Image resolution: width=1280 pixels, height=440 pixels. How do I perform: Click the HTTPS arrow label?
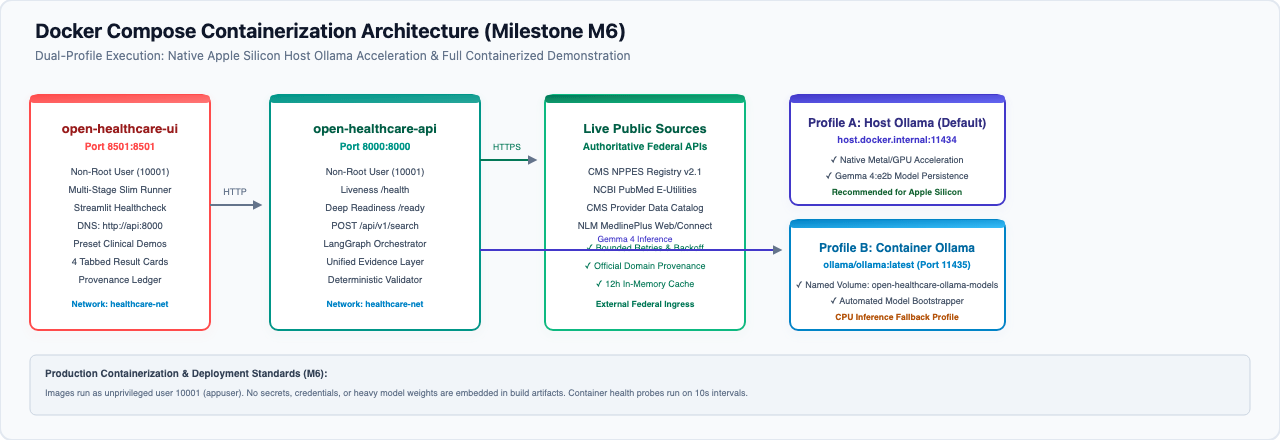[507, 147]
